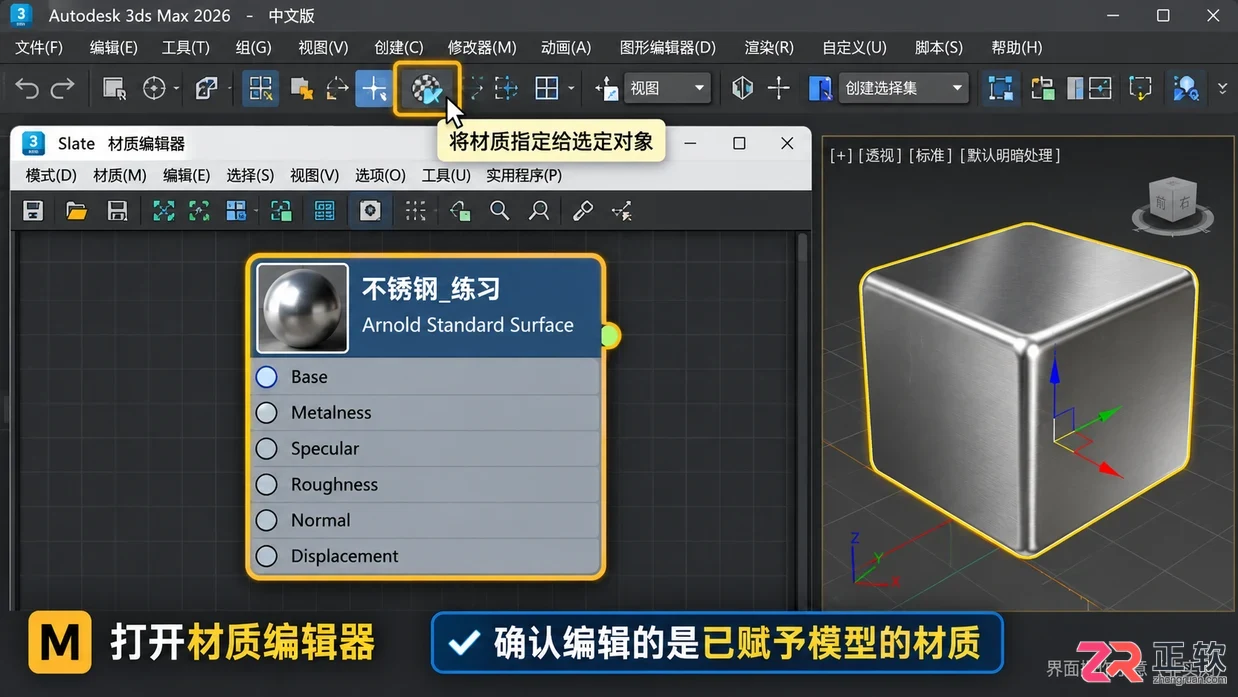Click the Roughness input socket circle
The height and width of the screenshot is (697, 1238).
266,485
